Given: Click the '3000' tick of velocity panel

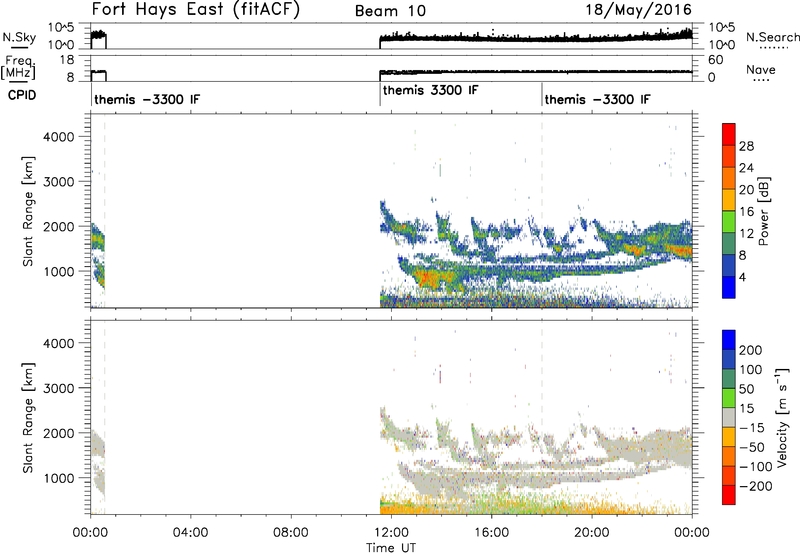Looking at the screenshot, I should point(59,388).
